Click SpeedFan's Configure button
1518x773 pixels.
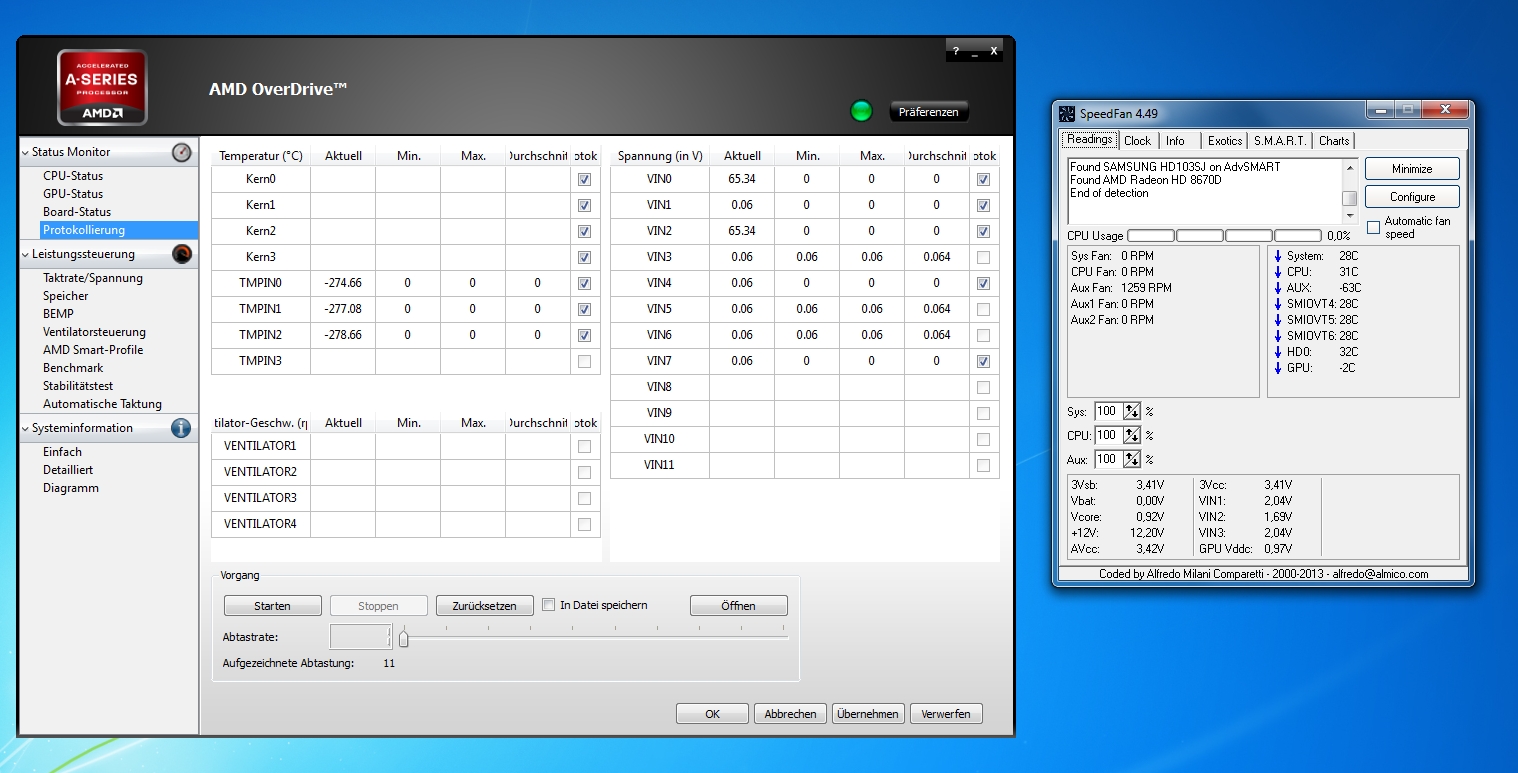[1412, 197]
